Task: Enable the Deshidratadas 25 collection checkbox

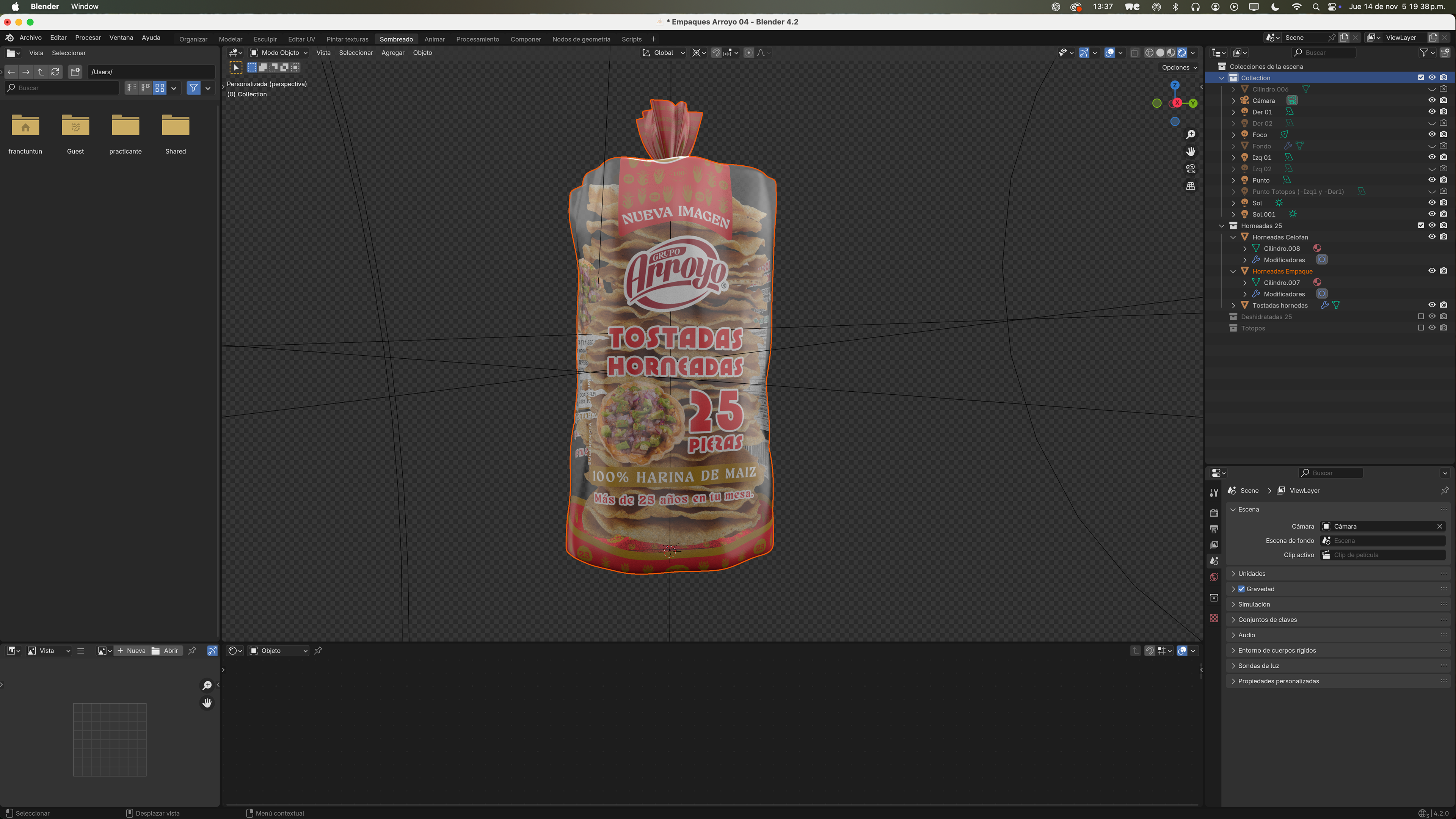Action: 1421,317
